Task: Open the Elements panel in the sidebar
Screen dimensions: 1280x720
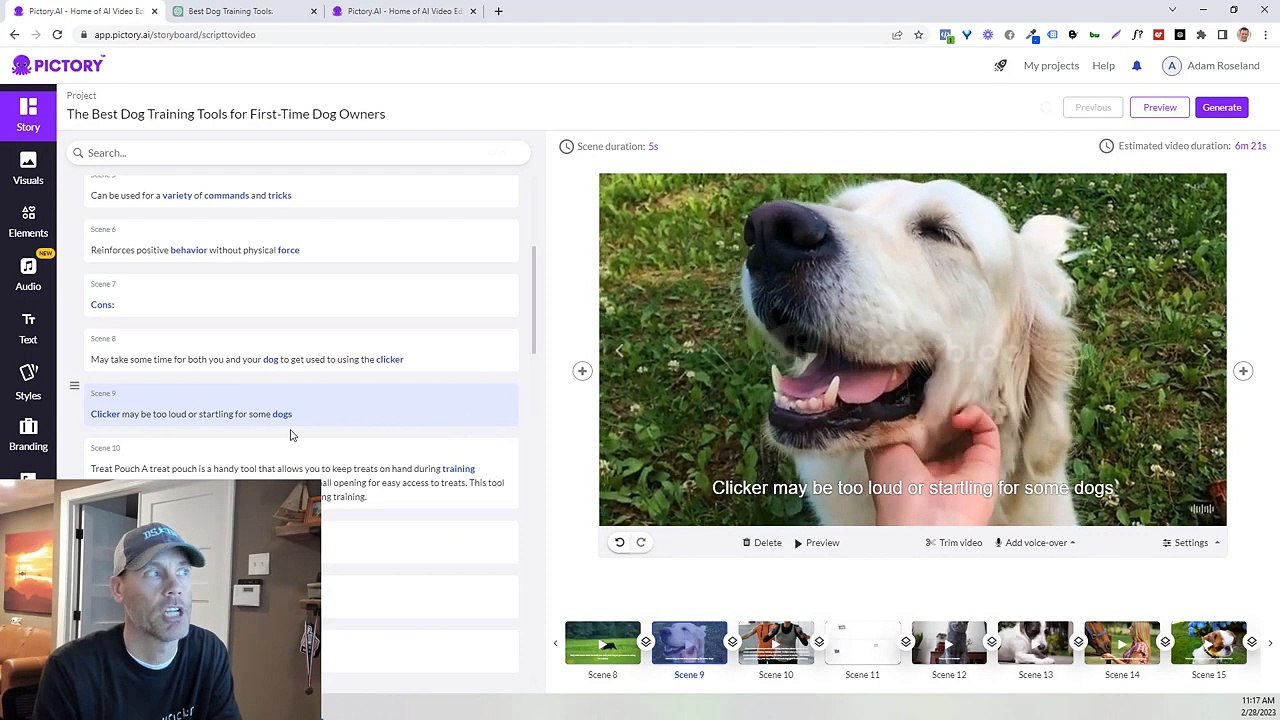Action: (28, 221)
